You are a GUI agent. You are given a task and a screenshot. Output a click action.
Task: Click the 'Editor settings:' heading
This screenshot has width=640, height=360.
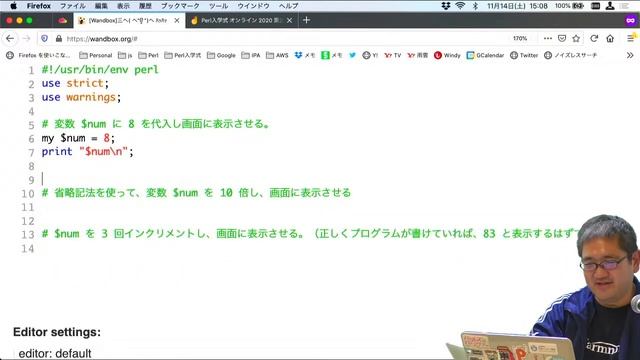click(x=57, y=332)
